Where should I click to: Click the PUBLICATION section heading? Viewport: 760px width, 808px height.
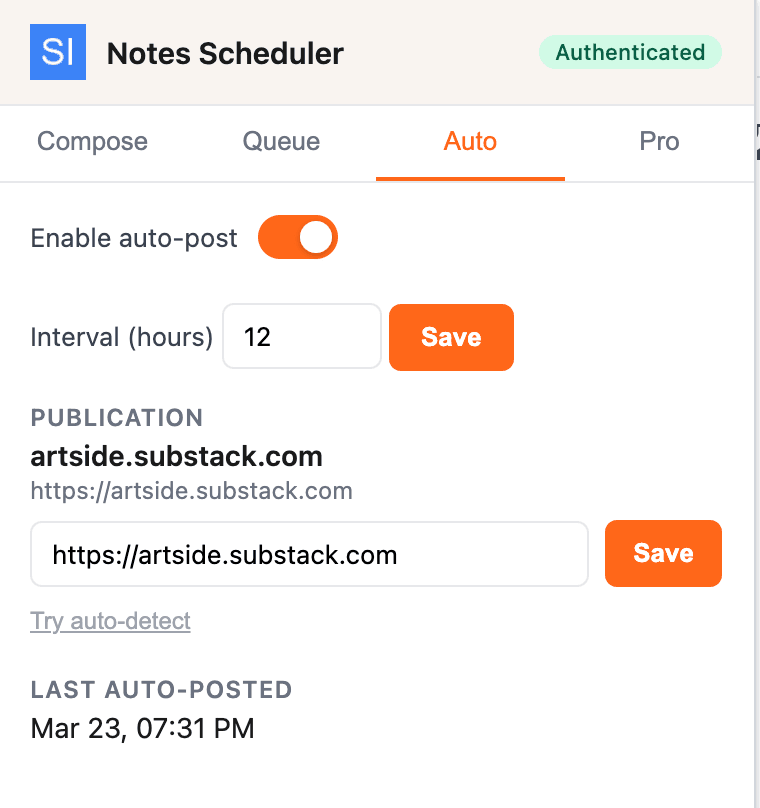point(116,418)
